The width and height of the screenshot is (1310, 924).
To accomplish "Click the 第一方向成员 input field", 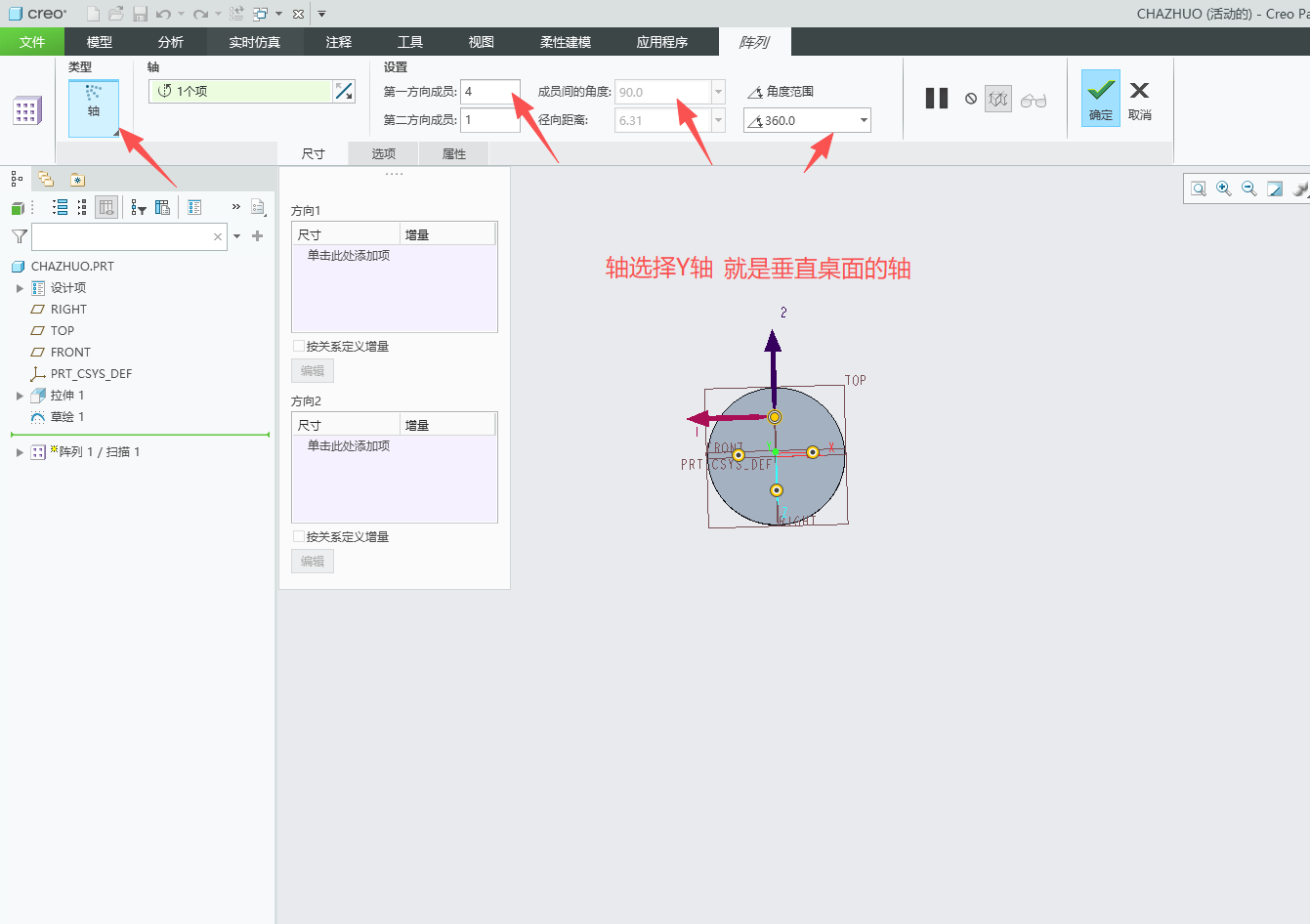I will 489,92.
